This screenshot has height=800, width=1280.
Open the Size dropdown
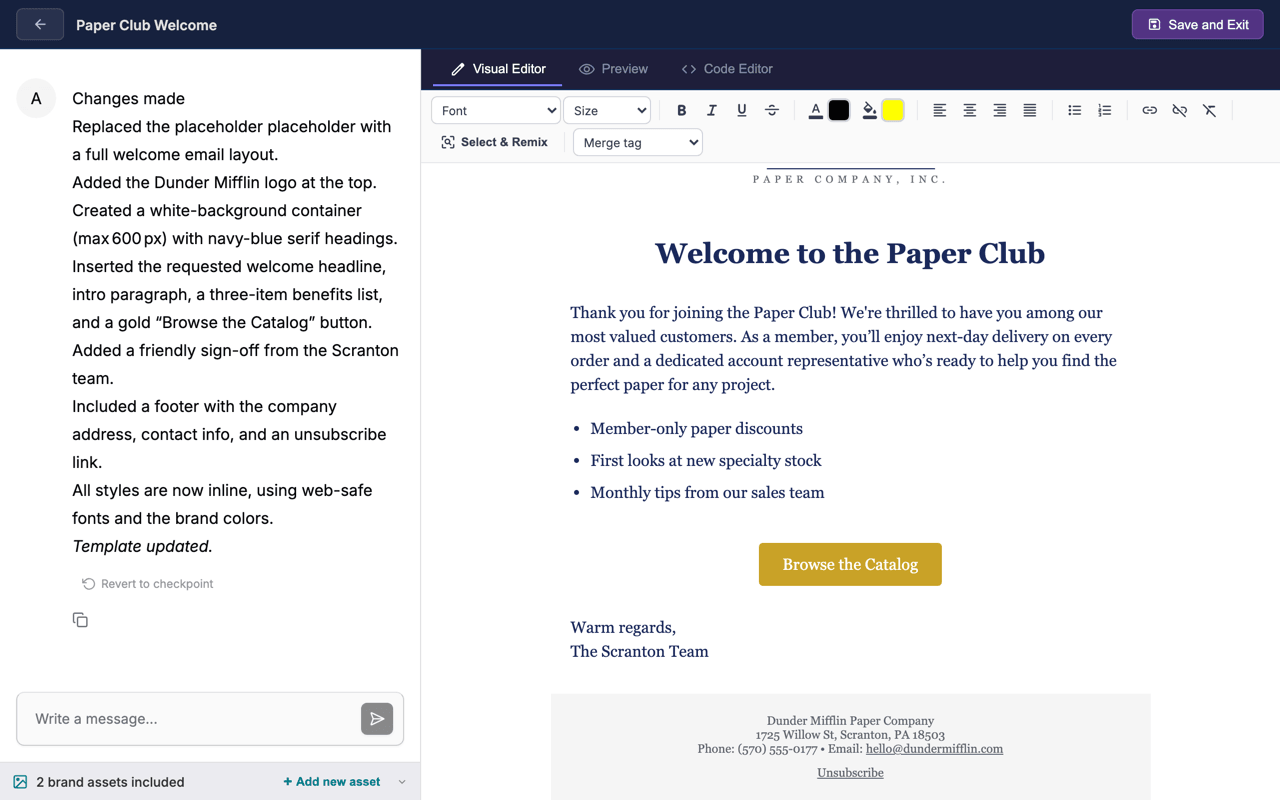pyautogui.click(x=607, y=111)
